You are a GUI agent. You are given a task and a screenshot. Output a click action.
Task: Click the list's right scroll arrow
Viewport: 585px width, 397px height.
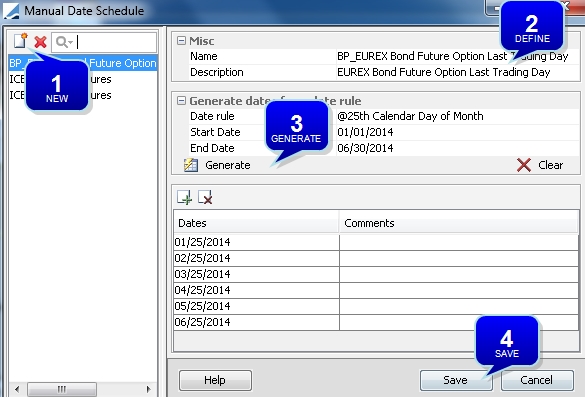[x=148, y=389]
